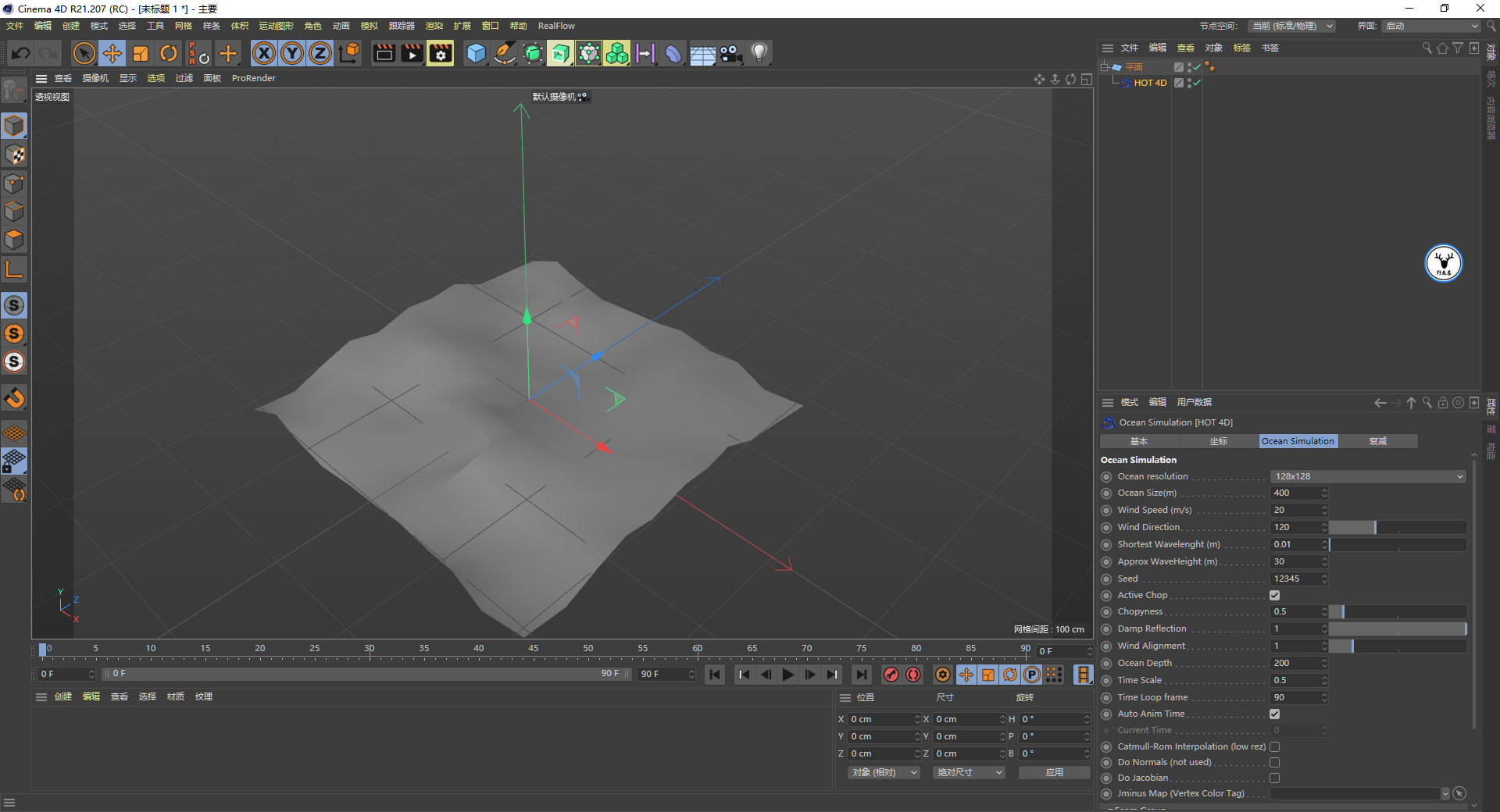1500x812 pixels.
Task: Toggle the Active Chop checkbox
Action: (1275, 595)
